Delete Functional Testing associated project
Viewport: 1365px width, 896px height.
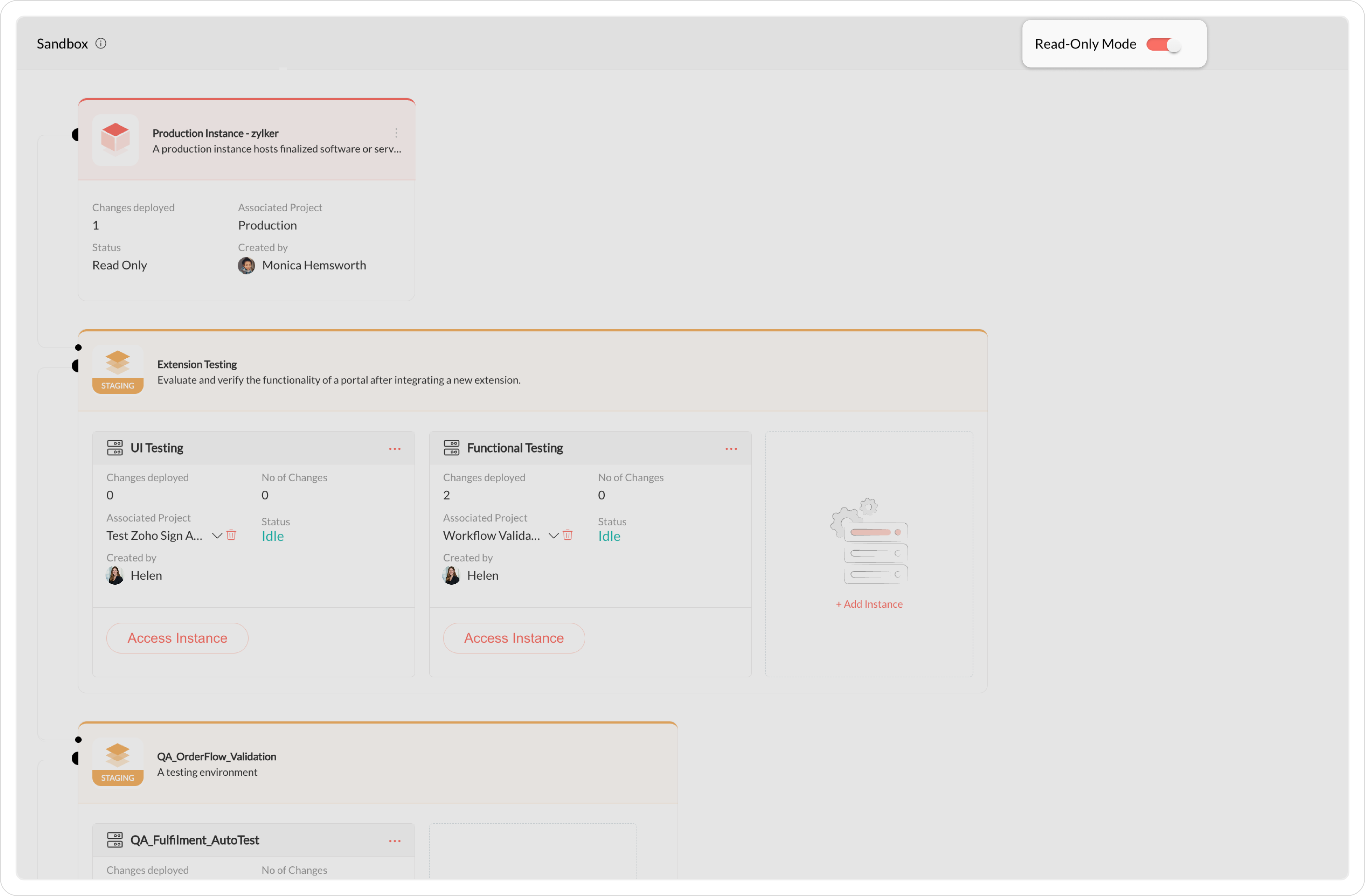[x=568, y=535]
